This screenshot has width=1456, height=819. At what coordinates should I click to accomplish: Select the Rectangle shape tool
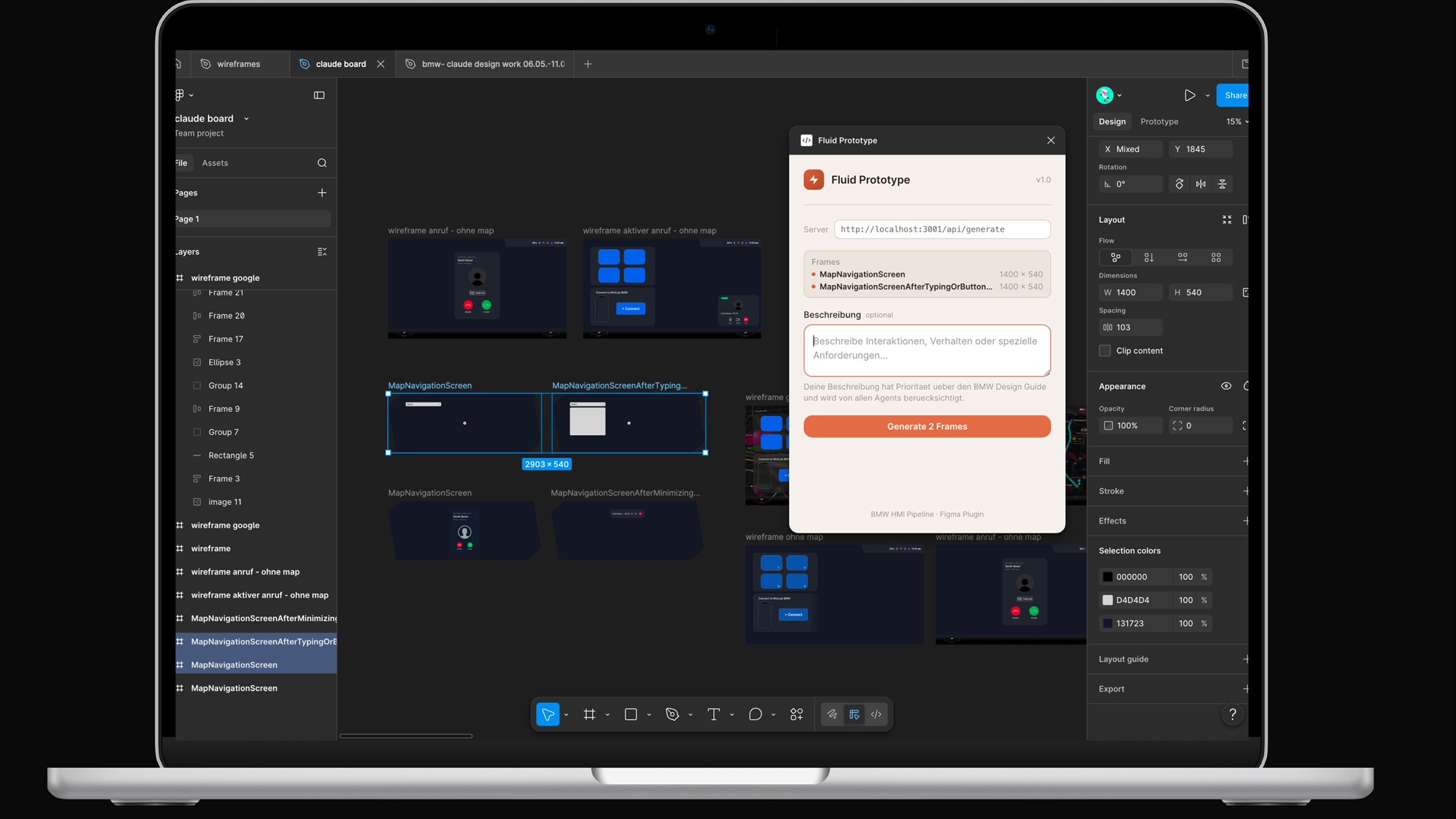coord(631,715)
